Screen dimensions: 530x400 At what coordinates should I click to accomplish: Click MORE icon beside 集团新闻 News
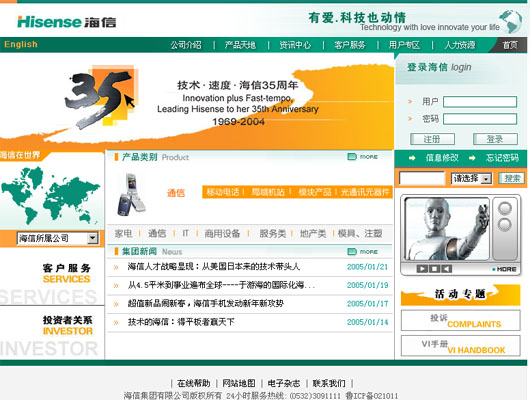(363, 252)
